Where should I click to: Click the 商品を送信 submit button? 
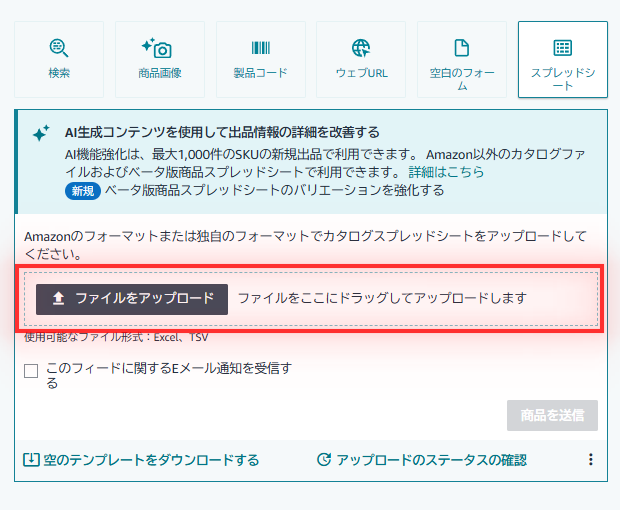tap(552, 416)
